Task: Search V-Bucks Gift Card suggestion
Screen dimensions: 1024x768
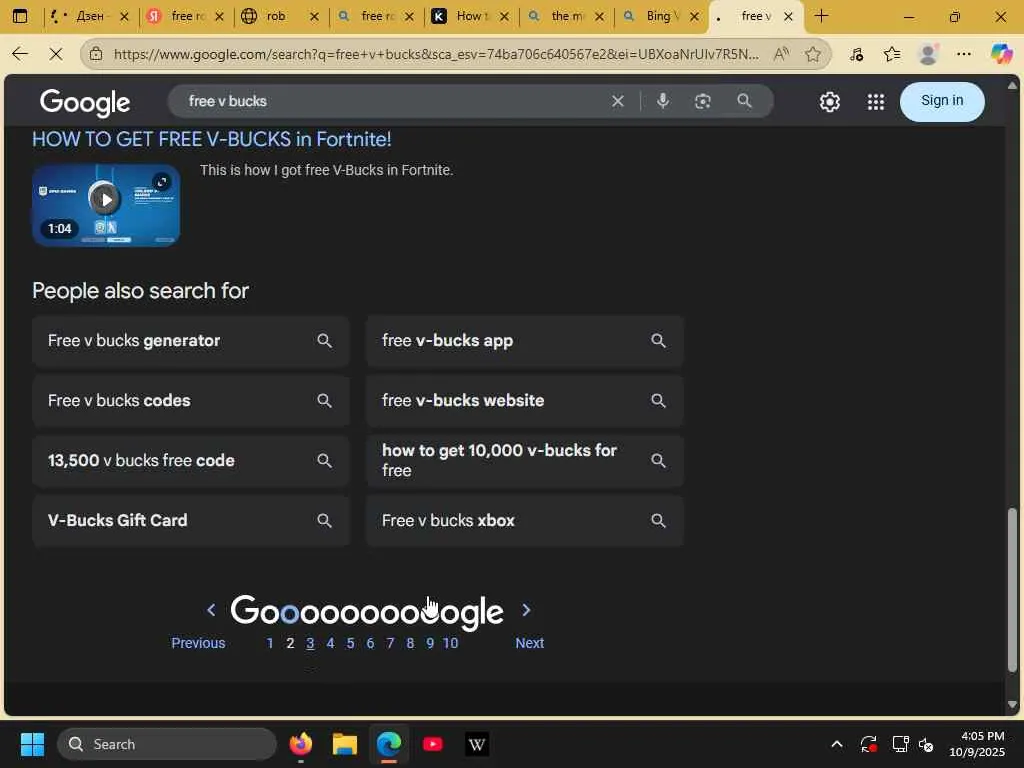Action: 191,520
